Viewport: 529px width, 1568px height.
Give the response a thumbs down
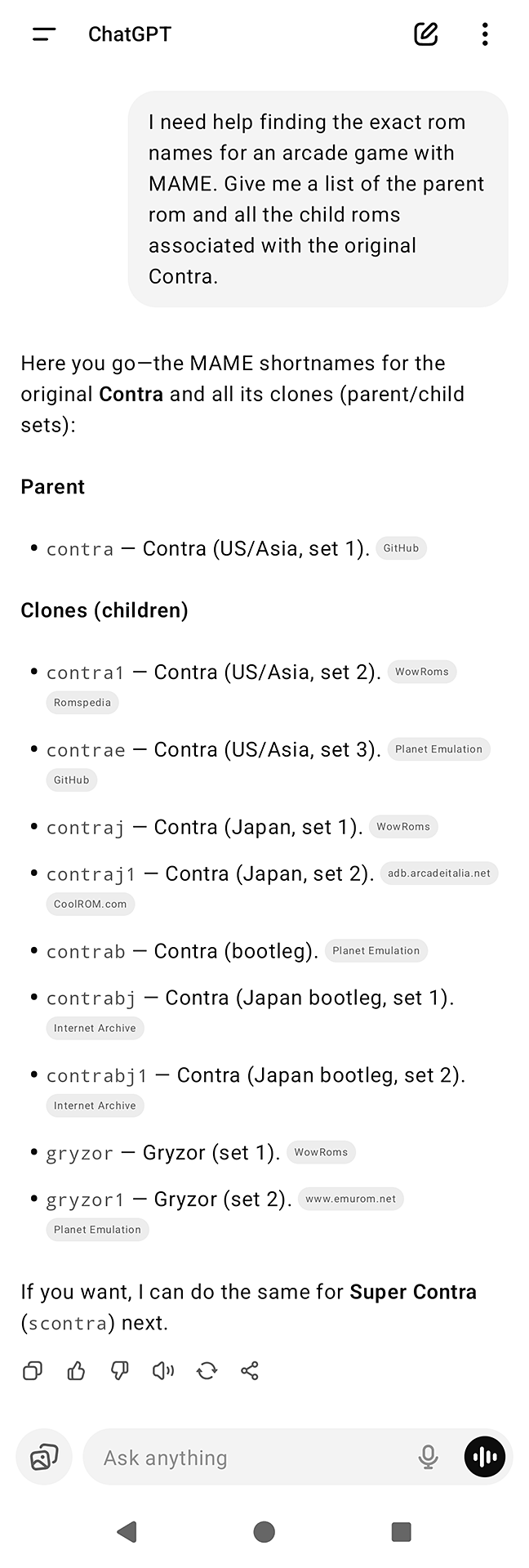[120, 1370]
